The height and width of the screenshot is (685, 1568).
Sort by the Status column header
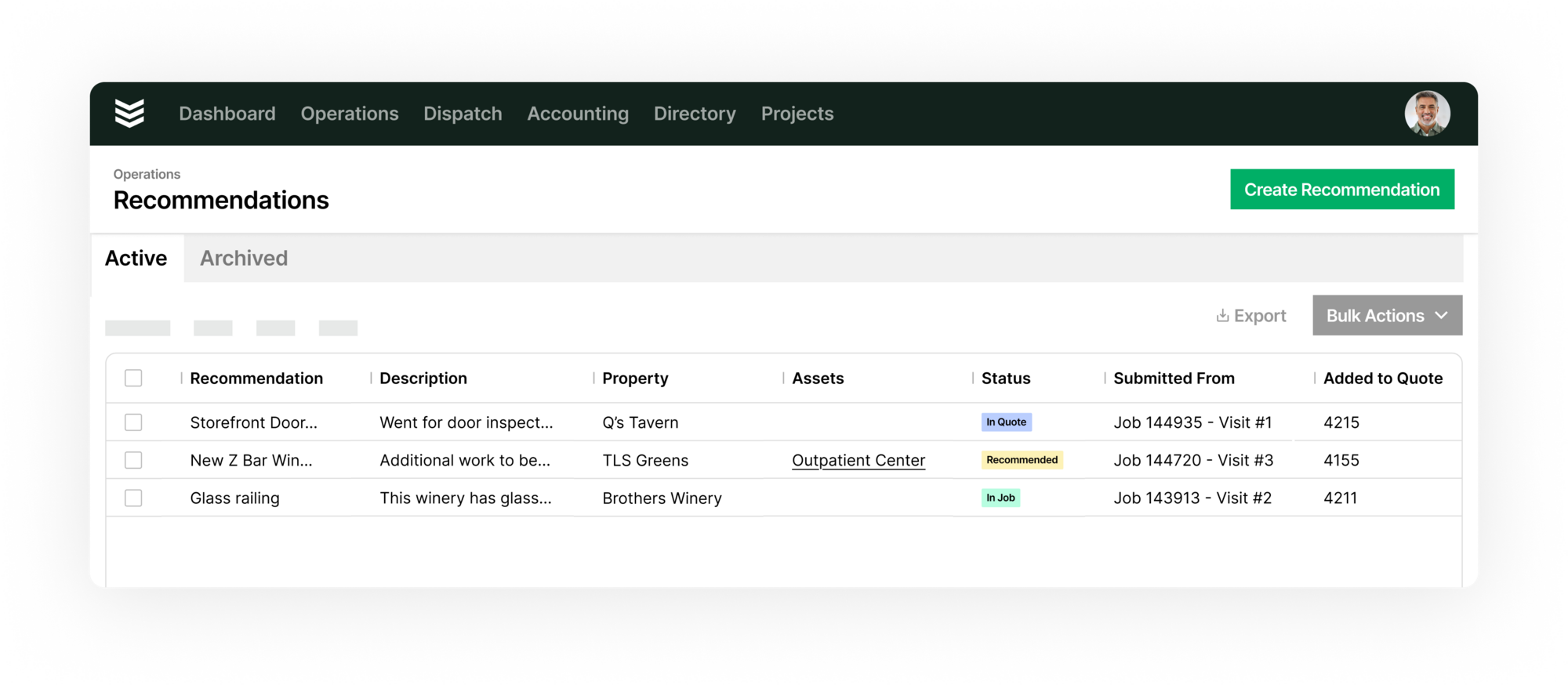click(1006, 378)
